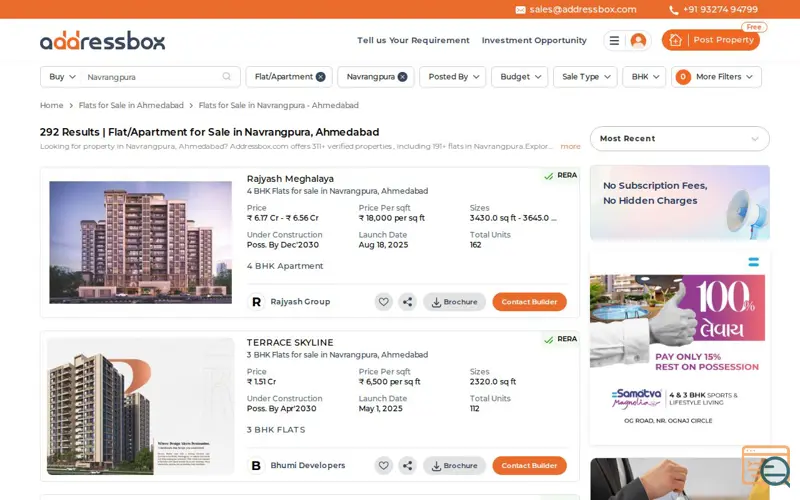Favorite the Rajyash Meghalaya listing with heart icon
The image size is (800, 500).
pos(384,302)
